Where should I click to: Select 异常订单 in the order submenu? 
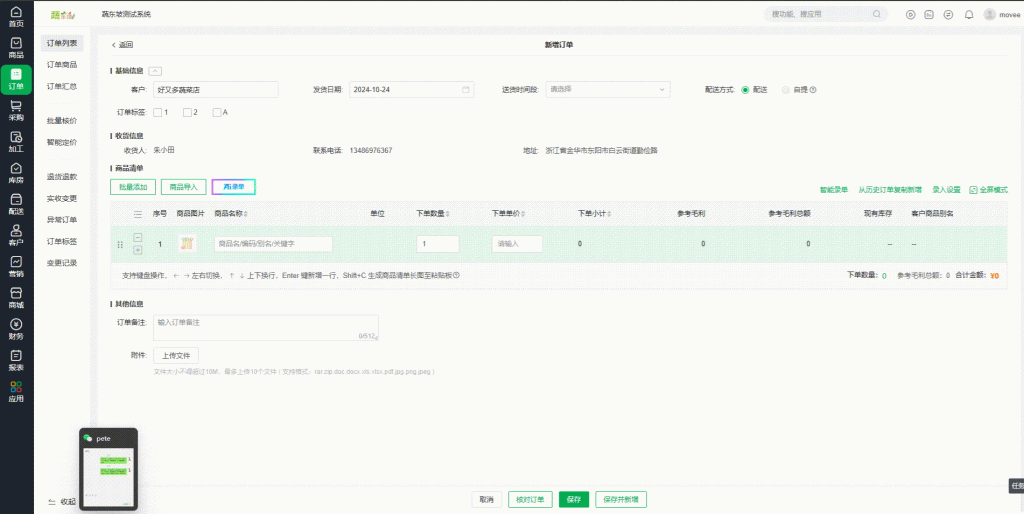tap(62, 219)
